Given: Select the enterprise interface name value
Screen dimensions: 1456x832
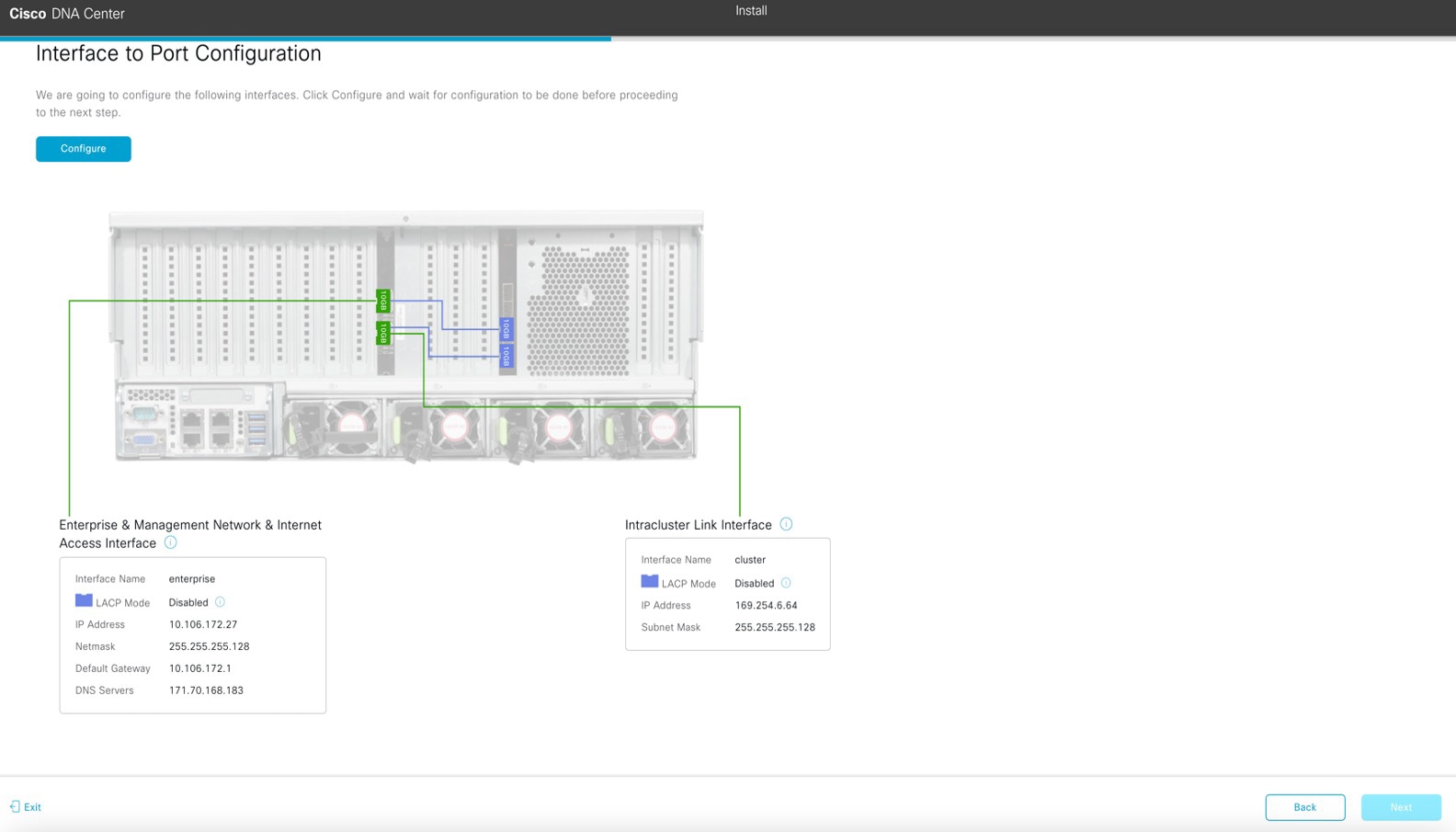Looking at the screenshot, I should point(192,579).
